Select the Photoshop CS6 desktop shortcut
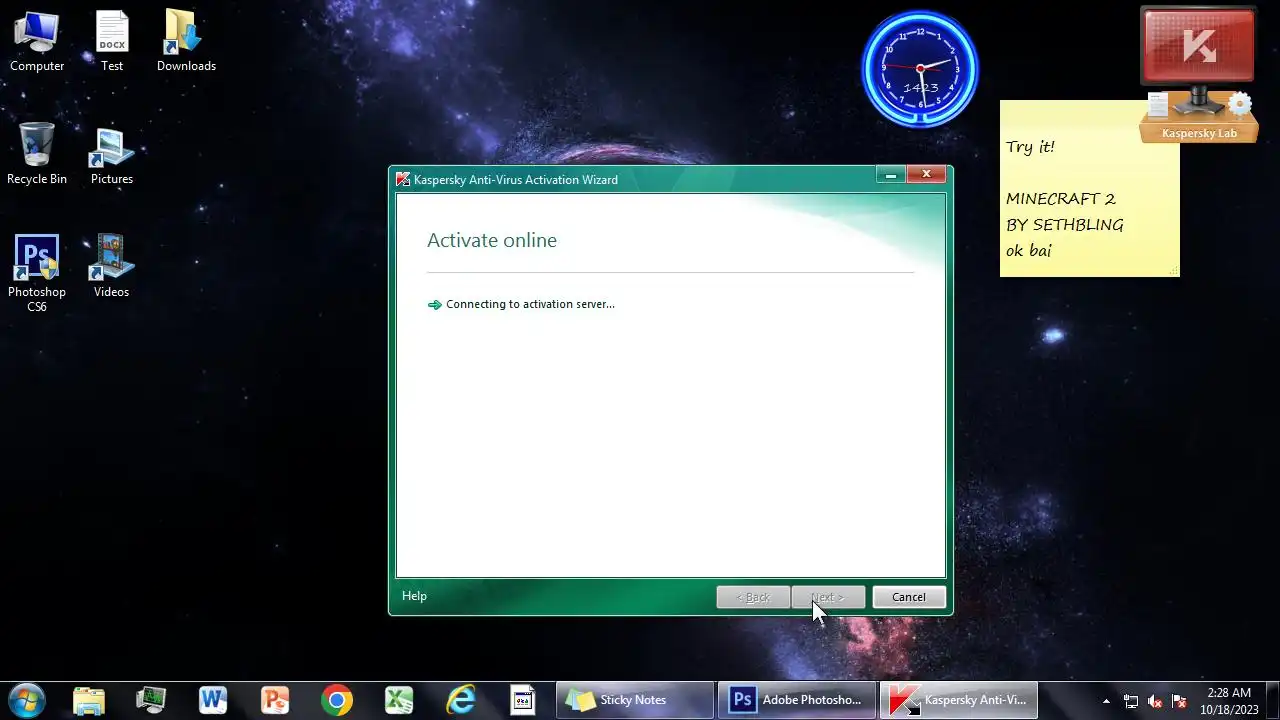Screen dimensions: 1280x720 coord(37,273)
